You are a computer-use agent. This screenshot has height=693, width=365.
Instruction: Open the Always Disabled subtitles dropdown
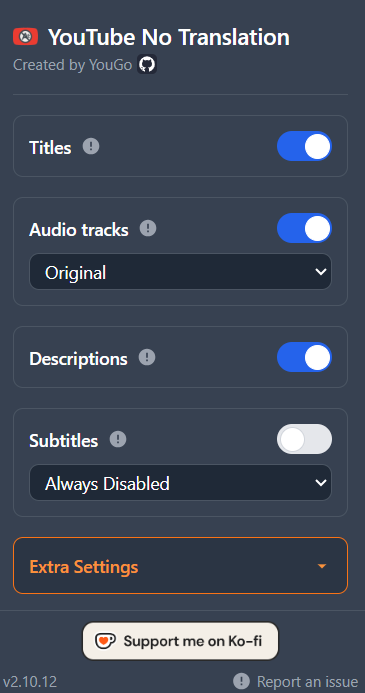pyautogui.click(x=180, y=483)
